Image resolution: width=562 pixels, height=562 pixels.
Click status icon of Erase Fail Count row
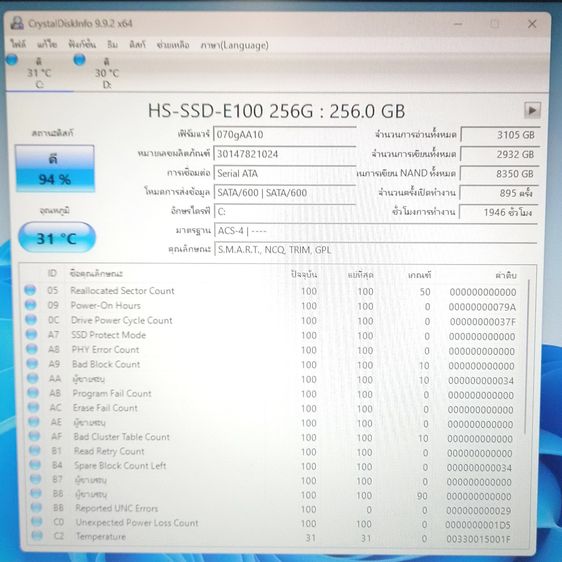33,407
